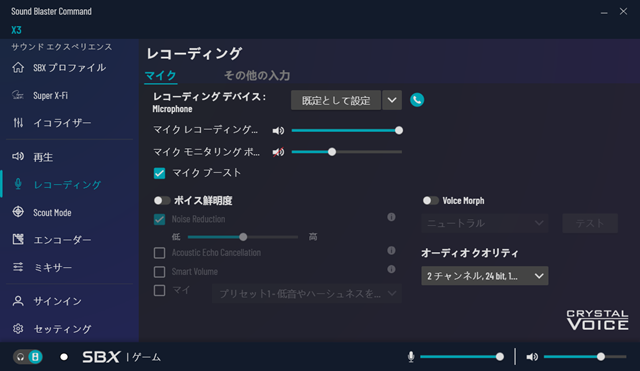Click teal phone communication device icon
The image size is (640, 371).
417,100
